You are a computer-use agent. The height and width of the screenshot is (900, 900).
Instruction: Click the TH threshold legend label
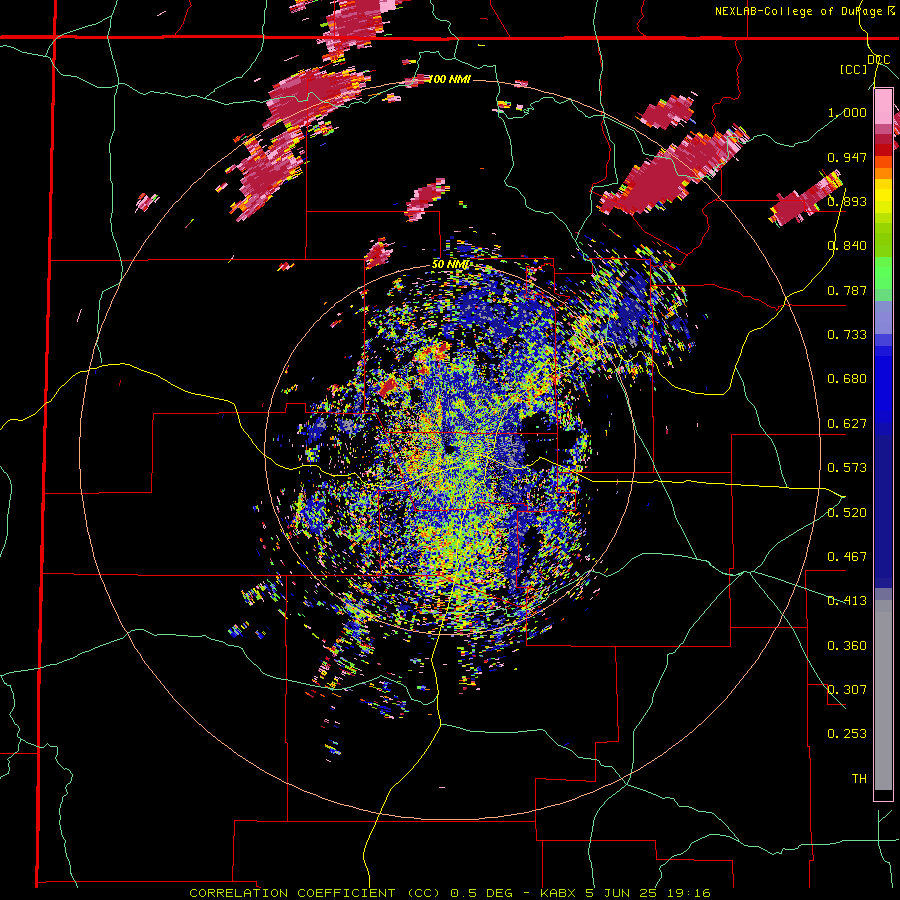(x=859, y=779)
